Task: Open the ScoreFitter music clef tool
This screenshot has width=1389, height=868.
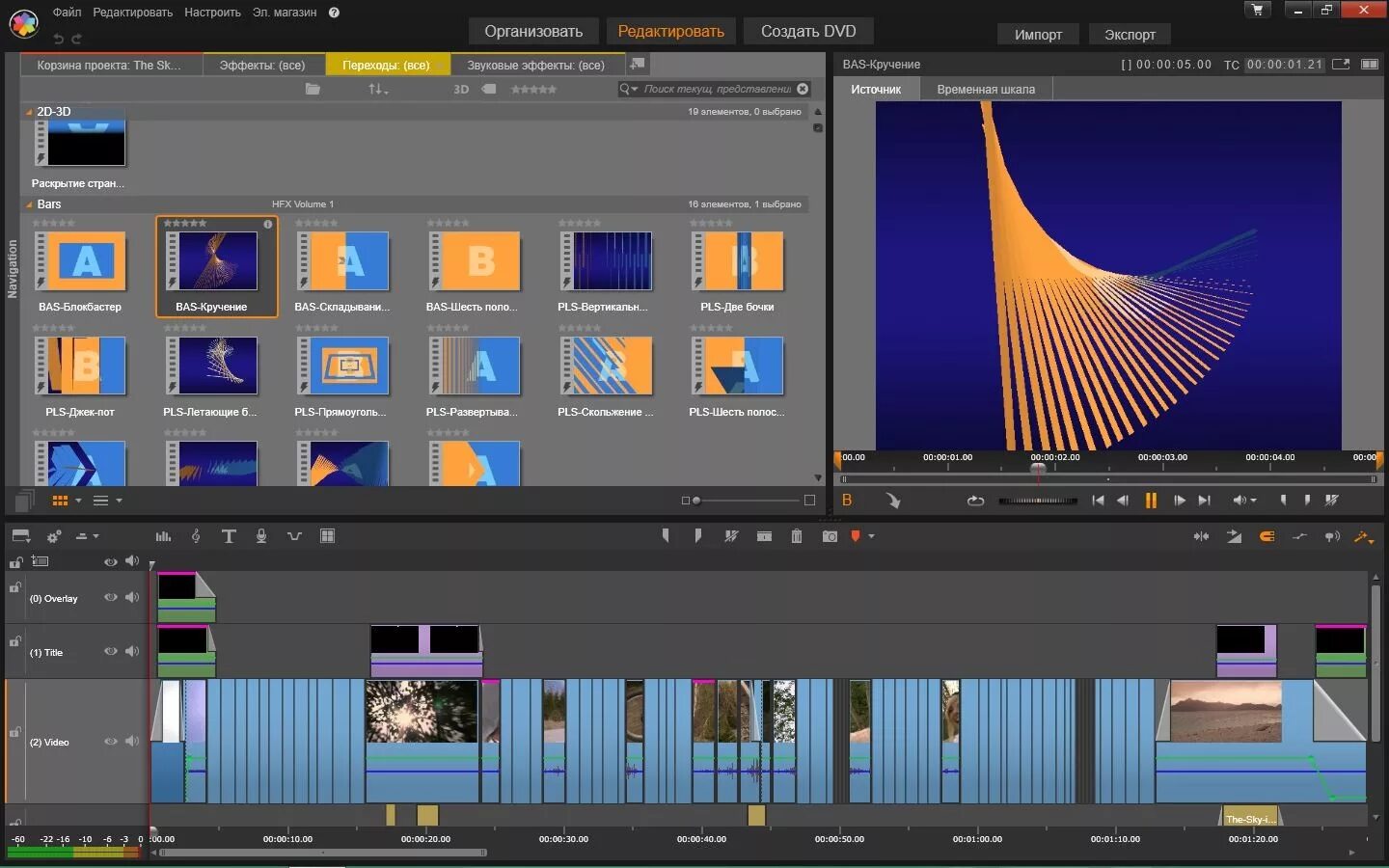Action: coord(196,536)
